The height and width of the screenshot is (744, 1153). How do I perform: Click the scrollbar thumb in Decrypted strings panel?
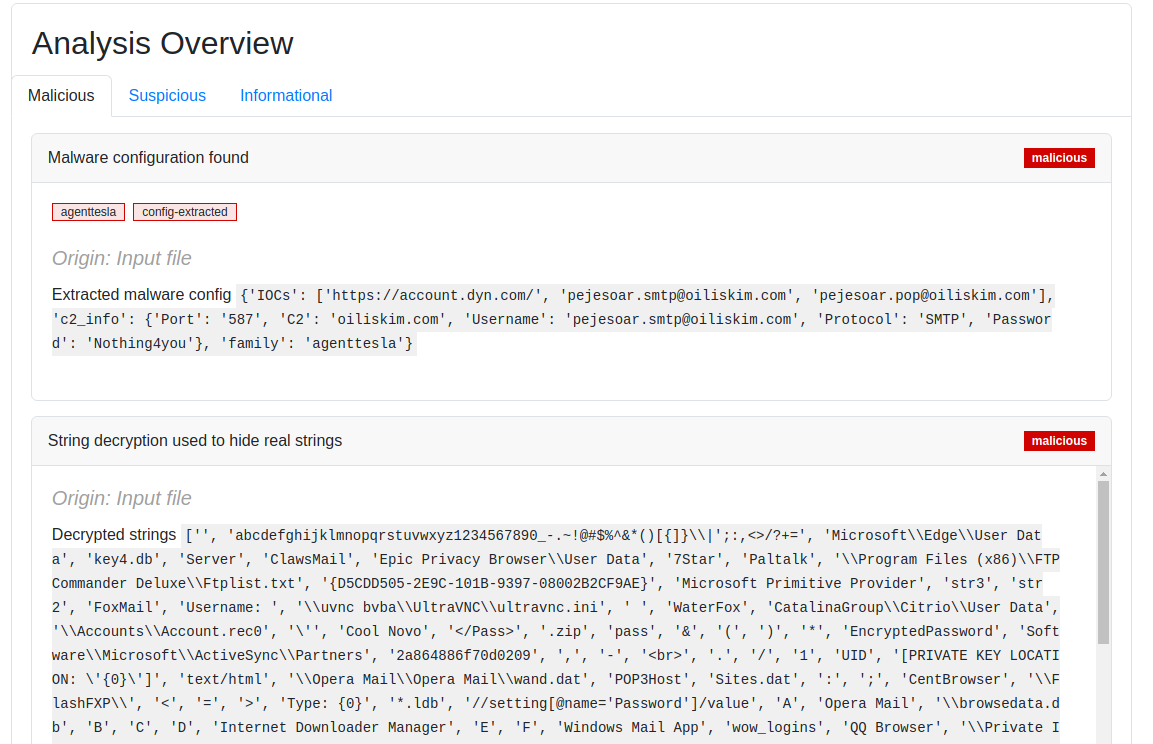coord(1103,562)
